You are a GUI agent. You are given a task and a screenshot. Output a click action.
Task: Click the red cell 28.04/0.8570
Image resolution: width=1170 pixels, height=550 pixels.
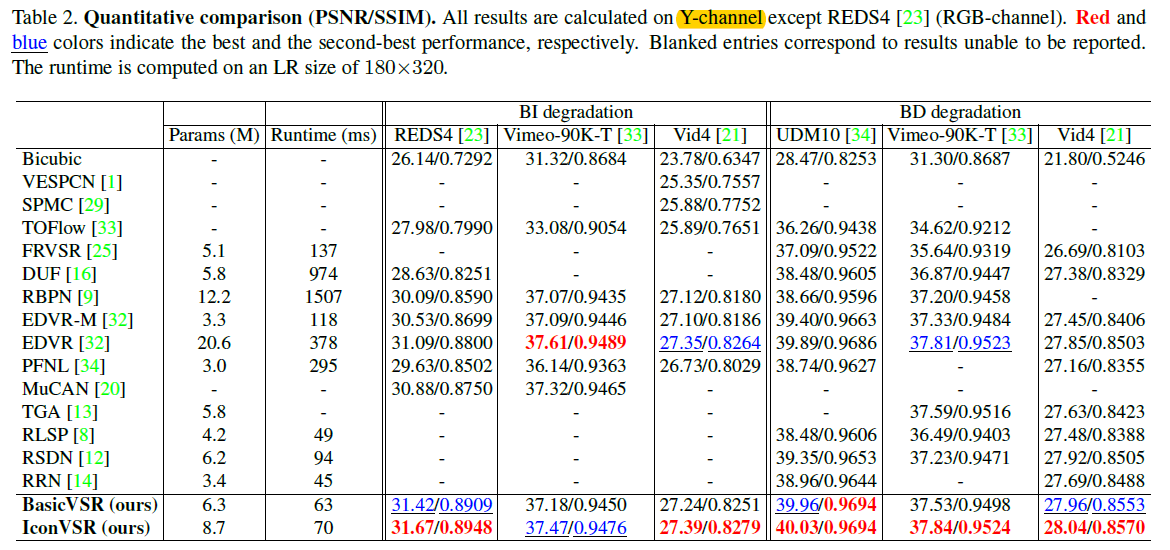[1095, 528]
